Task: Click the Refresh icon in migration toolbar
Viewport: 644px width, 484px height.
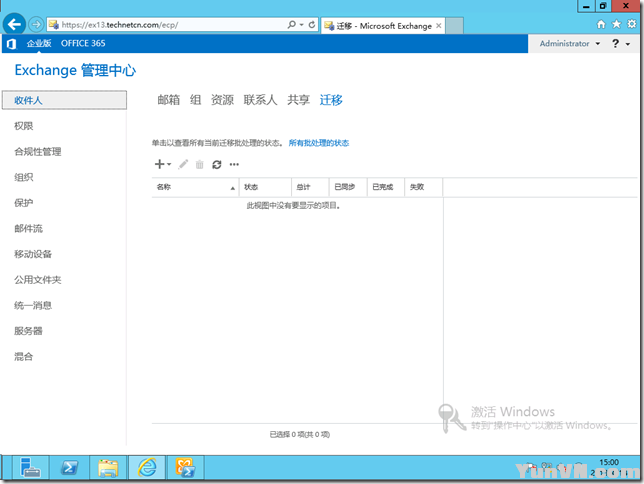Action: click(217, 165)
